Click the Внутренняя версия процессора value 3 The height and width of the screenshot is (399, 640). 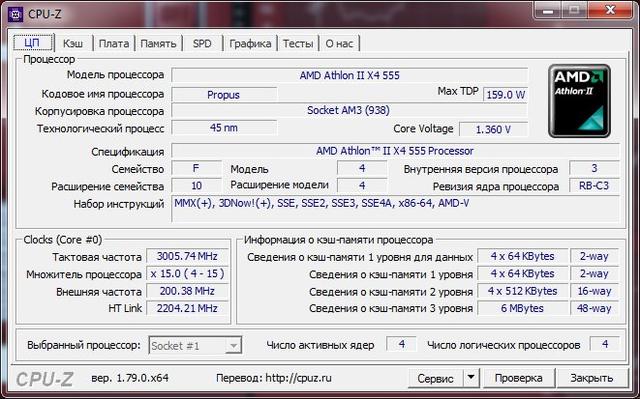click(x=594, y=168)
